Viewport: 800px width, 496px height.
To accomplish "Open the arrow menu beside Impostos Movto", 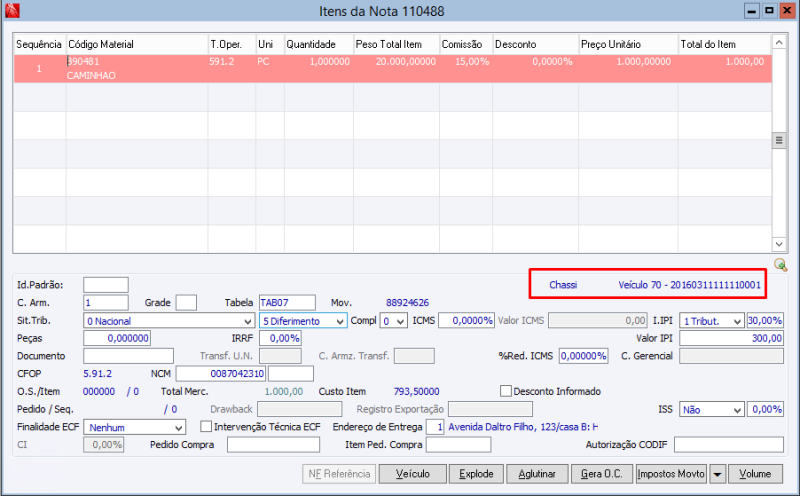I will [717, 474].
